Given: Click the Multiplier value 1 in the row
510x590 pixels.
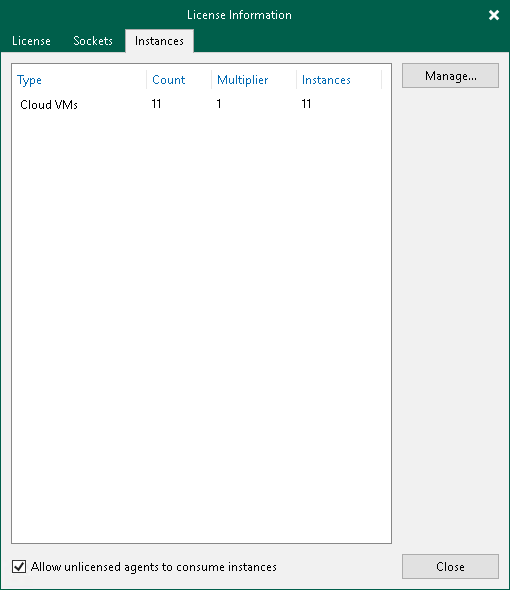Looking at the screenshot, I should tap(219, 104).
